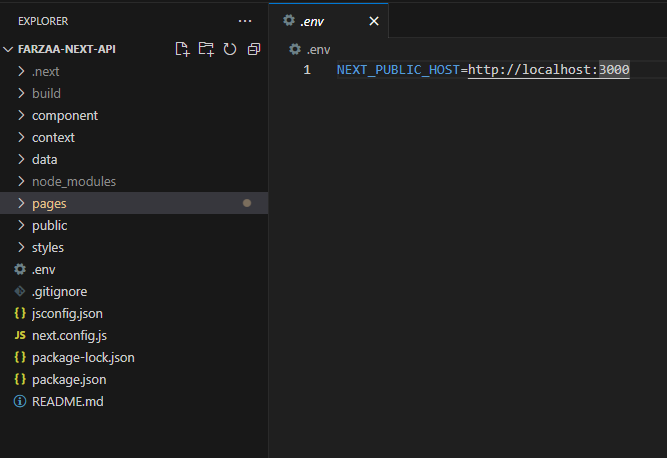Click line number 1 in gutter
667x458 pixels.
pyautogui.click(x=307, y=69)
